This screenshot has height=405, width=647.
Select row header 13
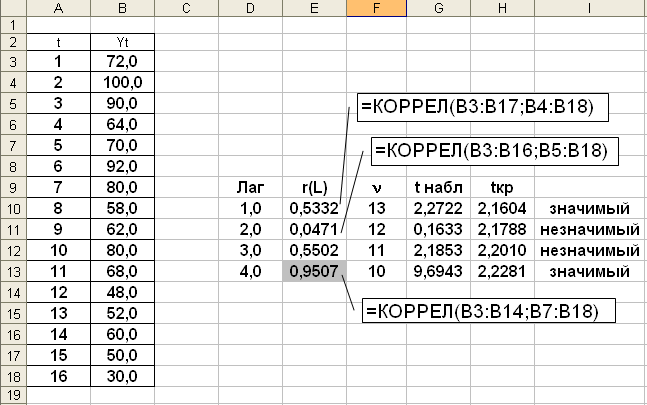pos(13,272)
